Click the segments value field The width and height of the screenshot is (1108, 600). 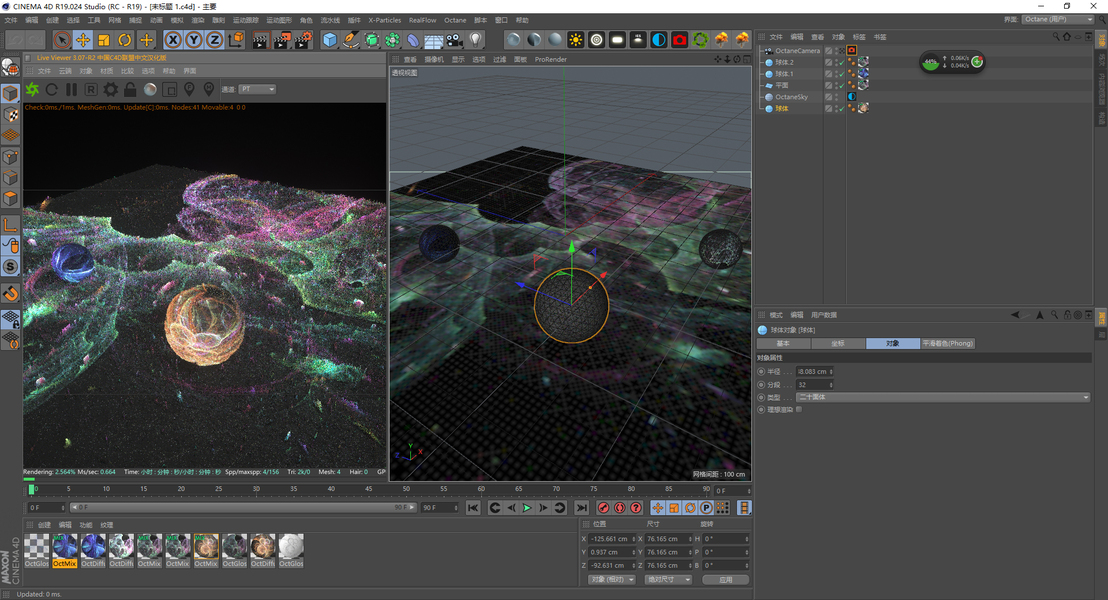tap(815, 384)
